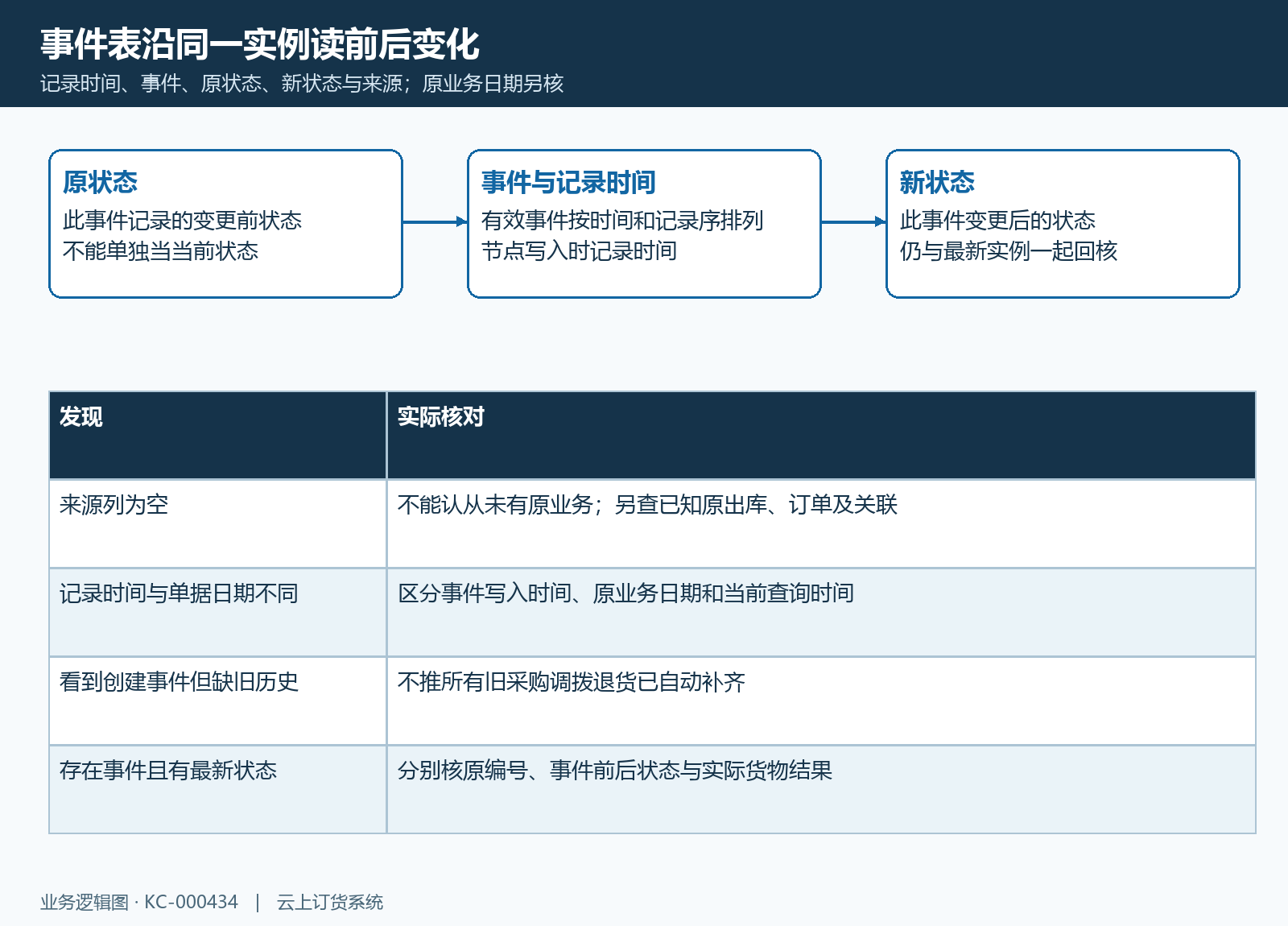Click the 原状态 card heading

100,182
